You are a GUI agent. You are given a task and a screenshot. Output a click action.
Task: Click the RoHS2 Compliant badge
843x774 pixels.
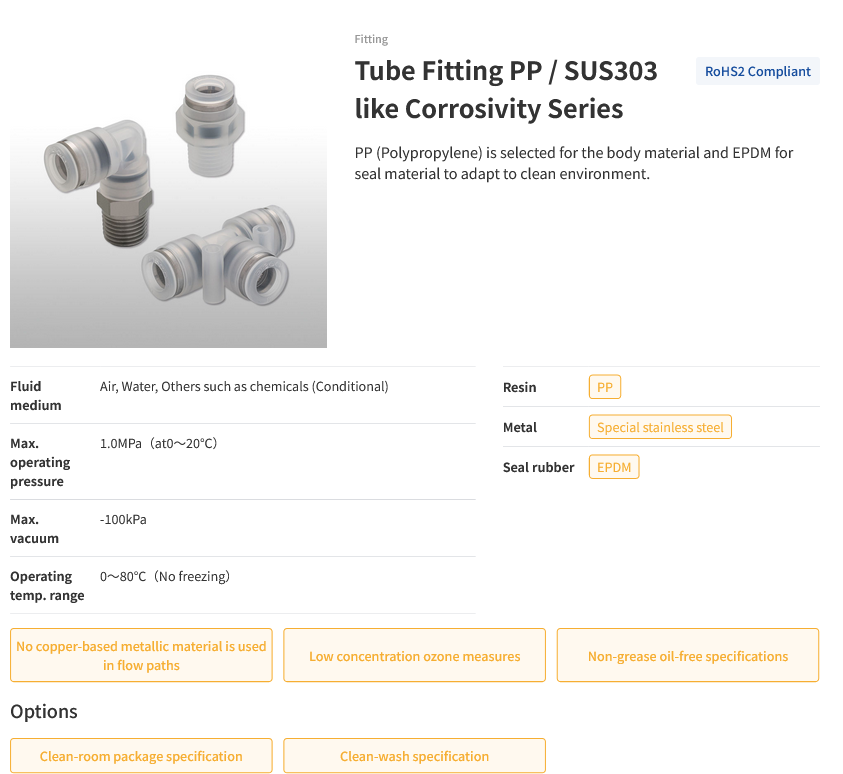point(757,71)
